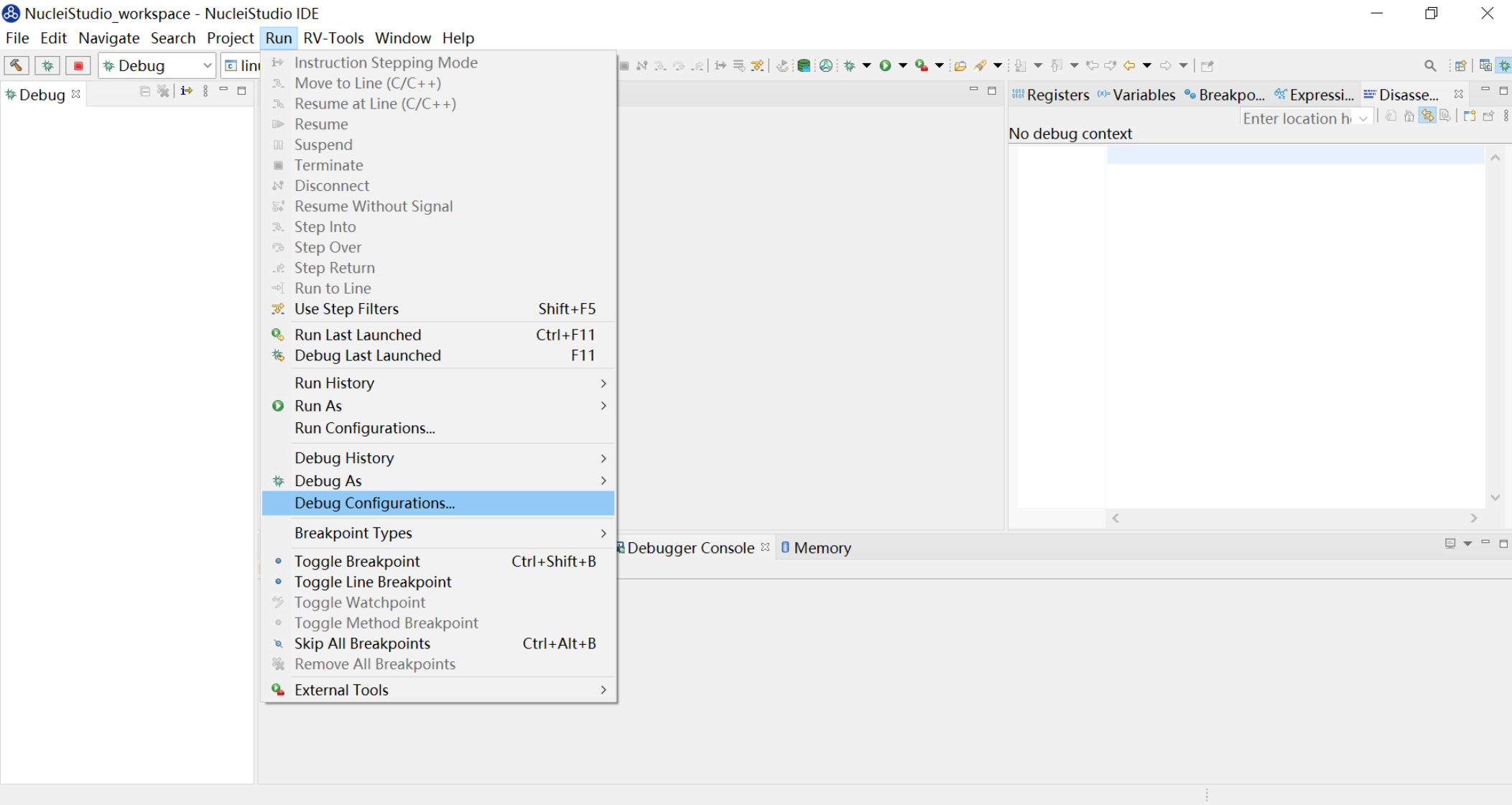The height and width of the screenshot is (805, 1512).
Task: Click the green Run play toolbar icon
Action: point(885,65)
